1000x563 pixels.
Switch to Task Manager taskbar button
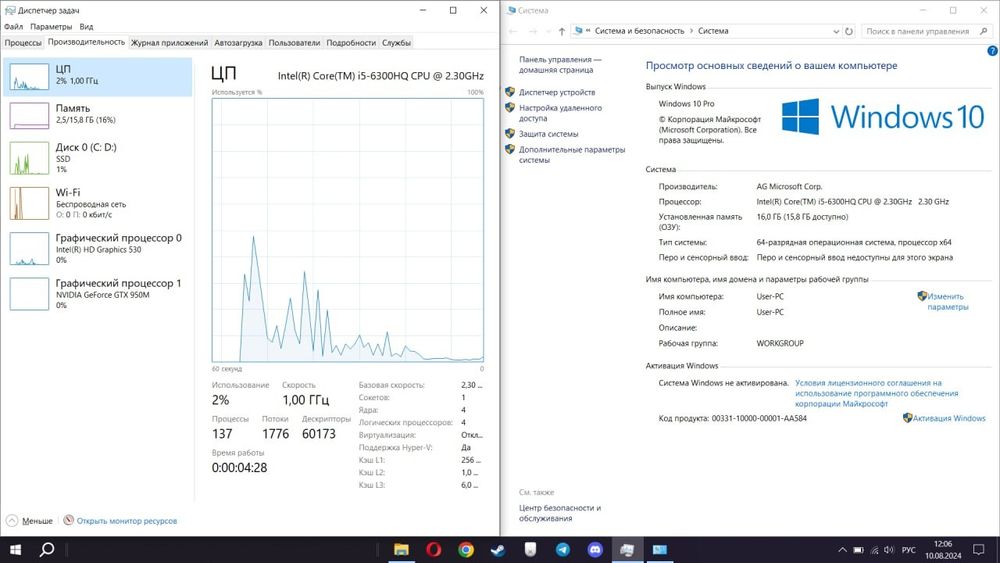(628, 550)
